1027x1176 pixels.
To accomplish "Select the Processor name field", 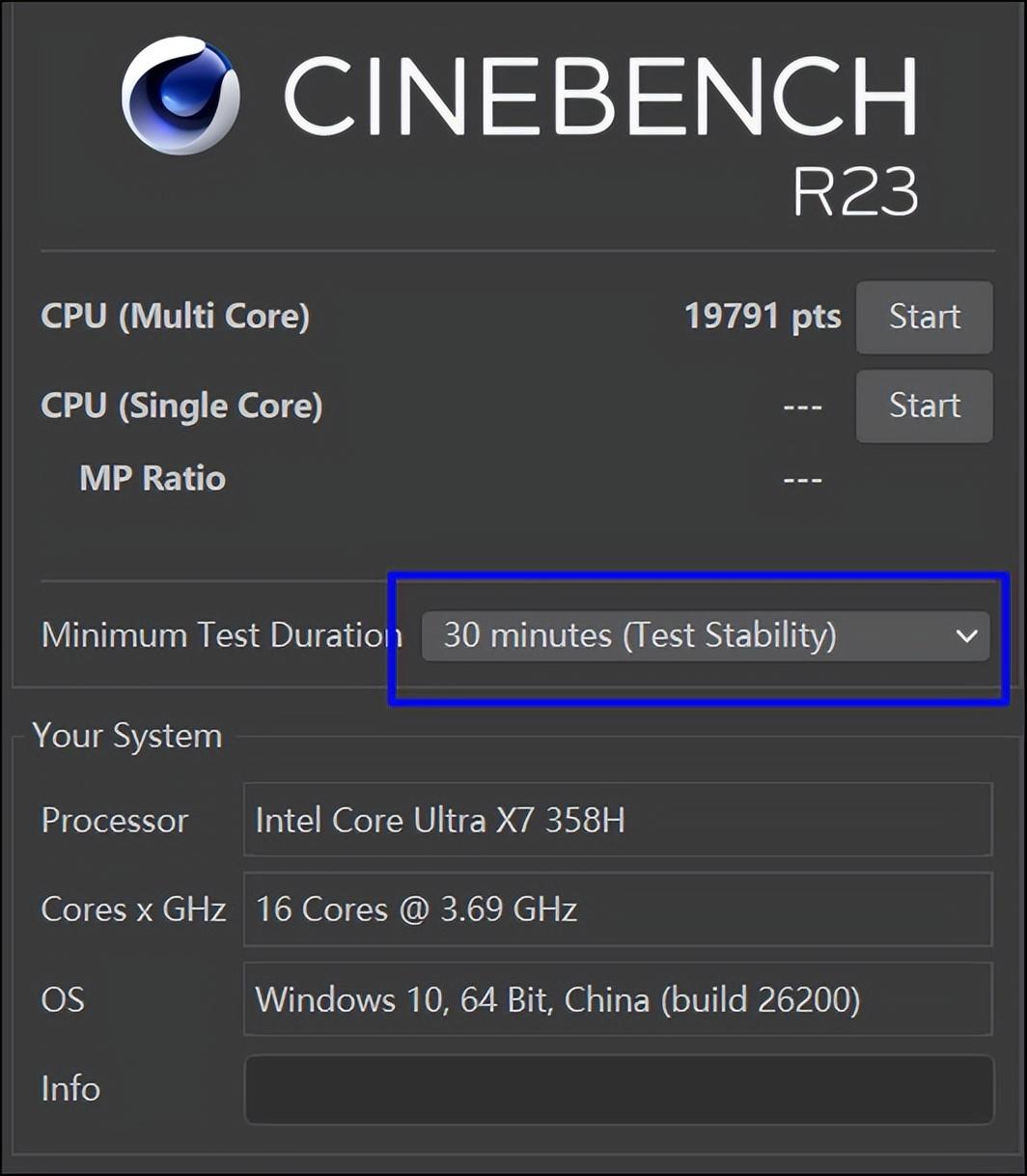I will click(618, 820).
